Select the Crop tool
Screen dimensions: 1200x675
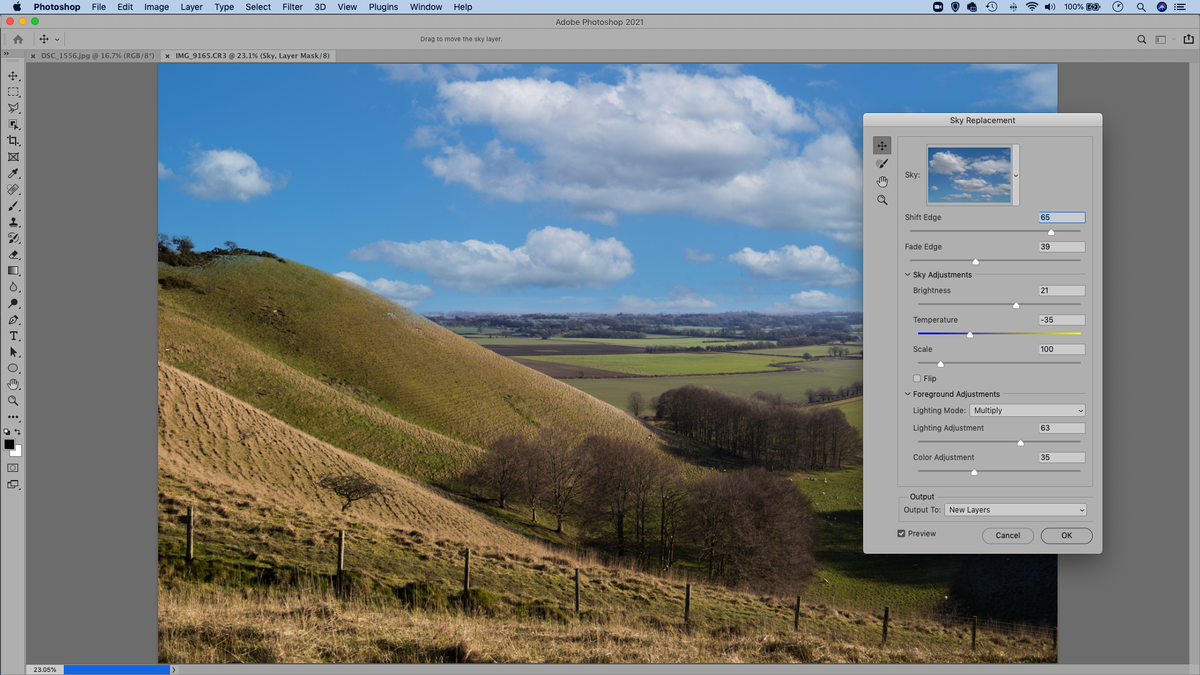pos(13,140)
